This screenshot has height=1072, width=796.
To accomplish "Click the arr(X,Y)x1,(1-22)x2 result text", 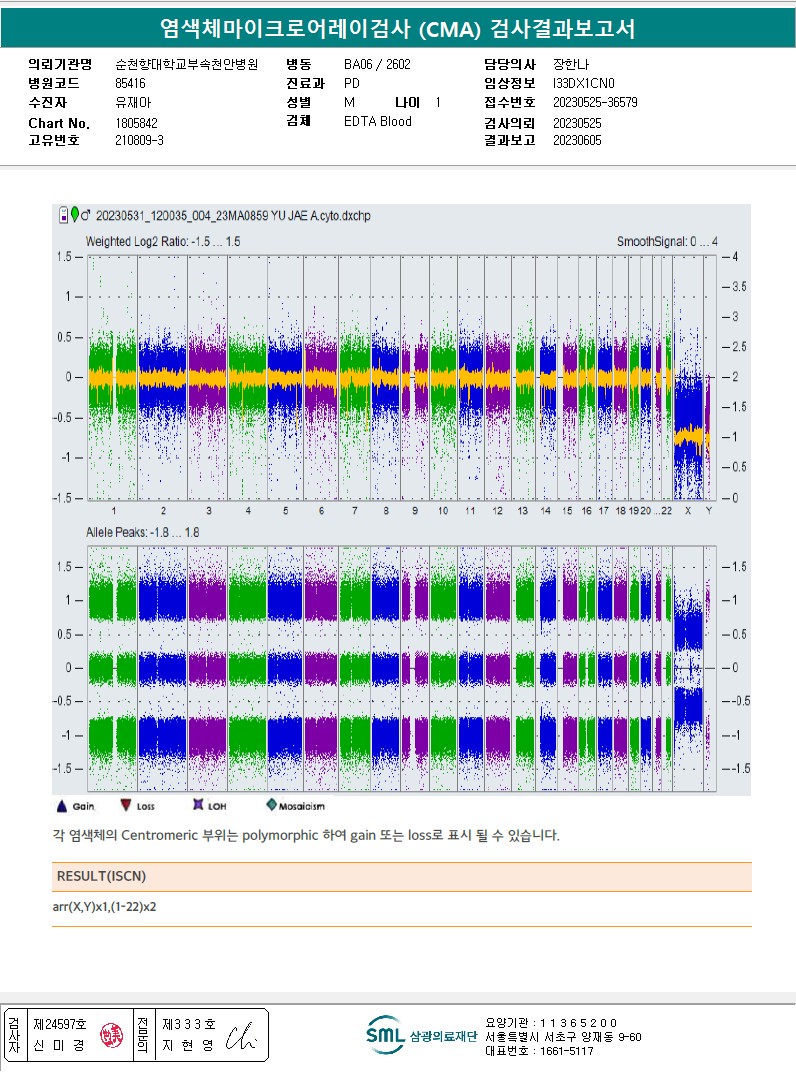I will tap(104, 907).
